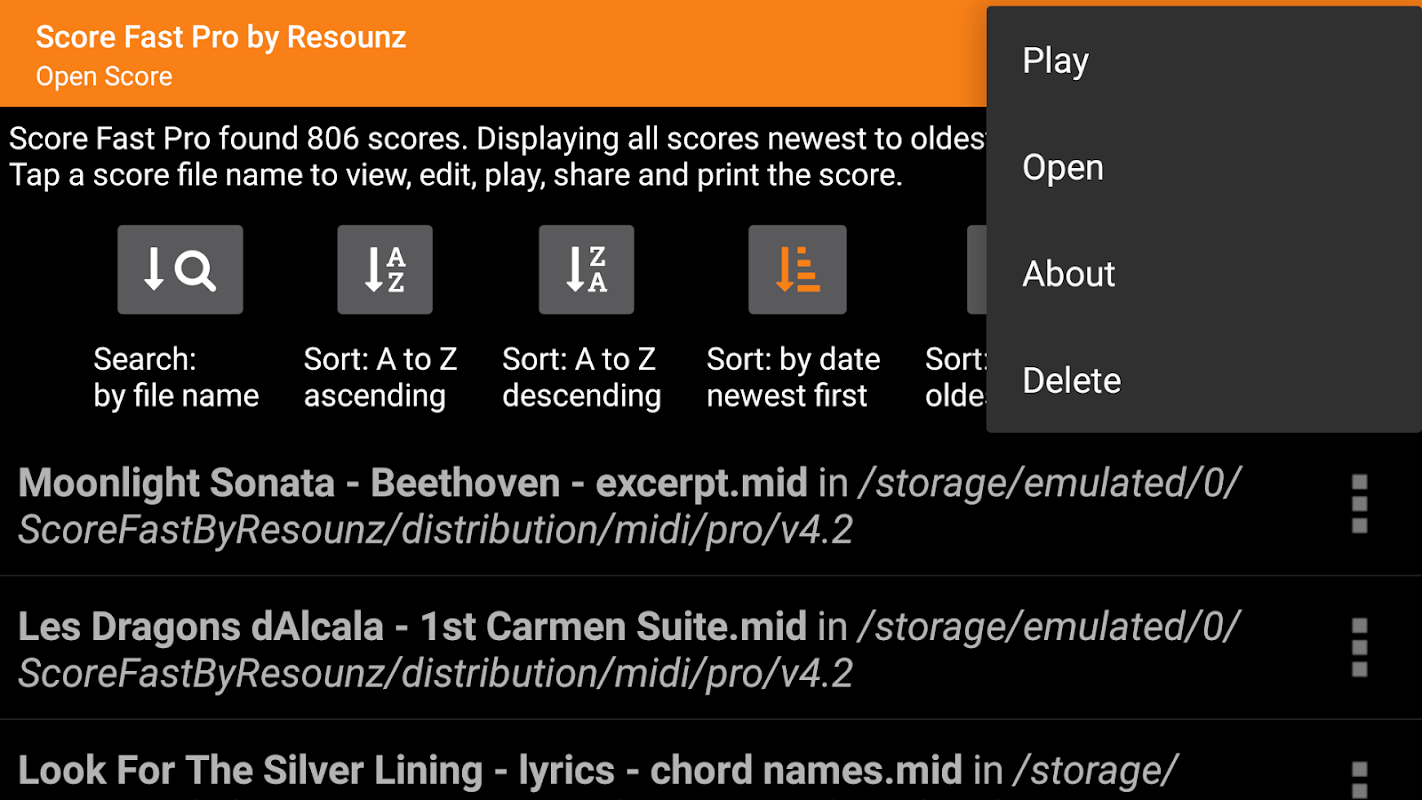Tap the 'Sort: A to Z descending' label
Viewport: 1422px width, 800px height.
tap(581, 378)
